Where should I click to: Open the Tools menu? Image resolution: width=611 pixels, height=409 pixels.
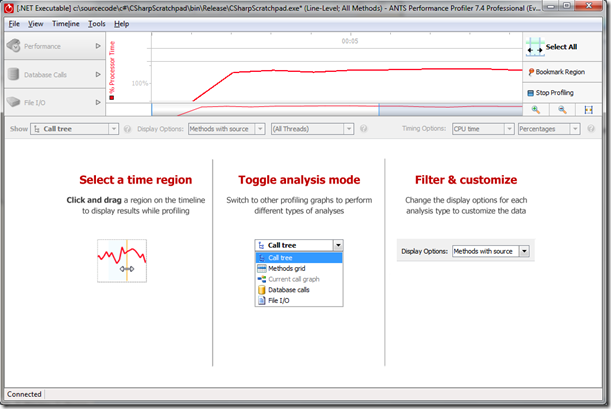click(97, 24)
